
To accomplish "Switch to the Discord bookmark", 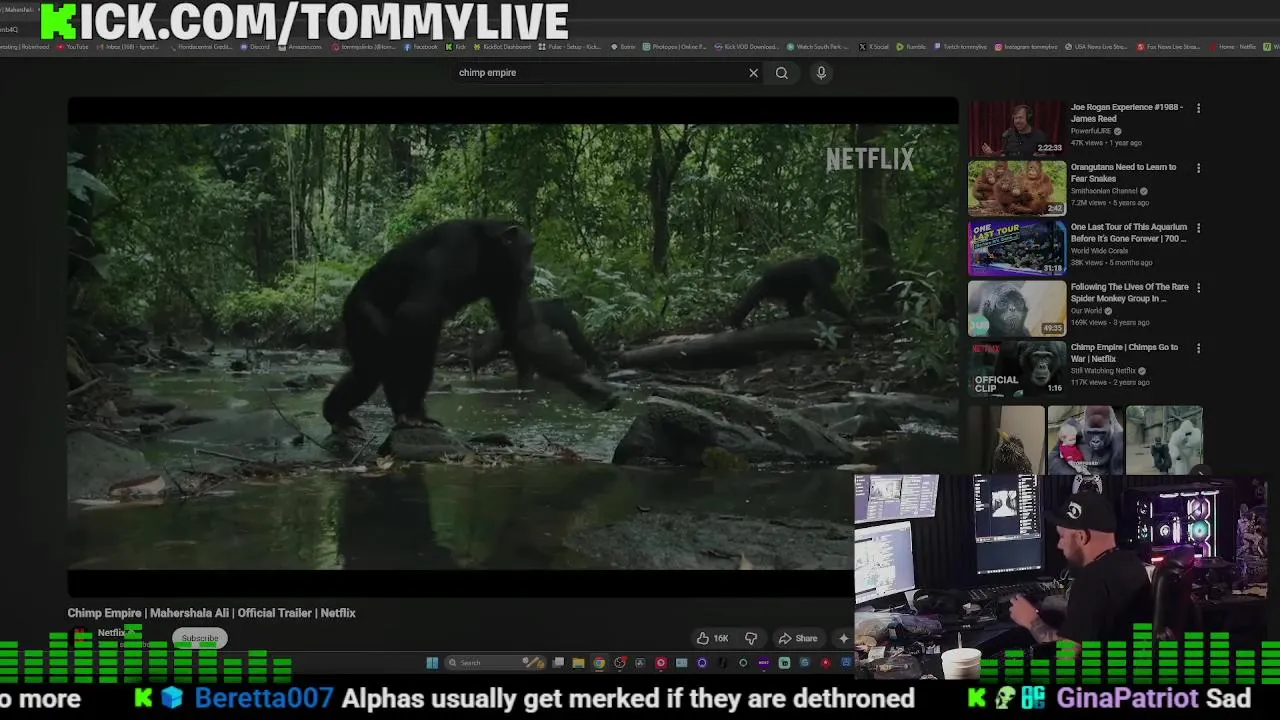I will click(x=255, y=47).
